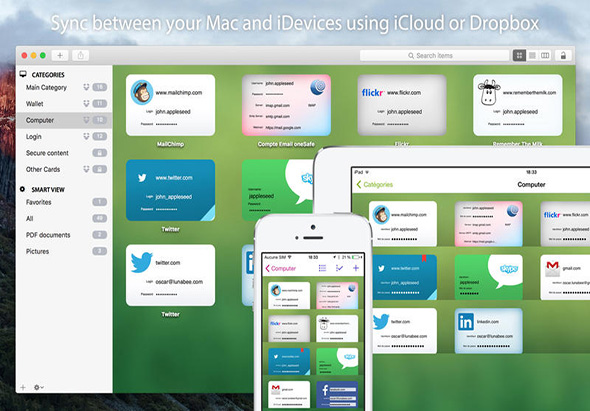Viewport: 590px width, 411px height.
Task: Open white Twitter card oscar@lunabee.com
Action: click(x=170, y=275)
